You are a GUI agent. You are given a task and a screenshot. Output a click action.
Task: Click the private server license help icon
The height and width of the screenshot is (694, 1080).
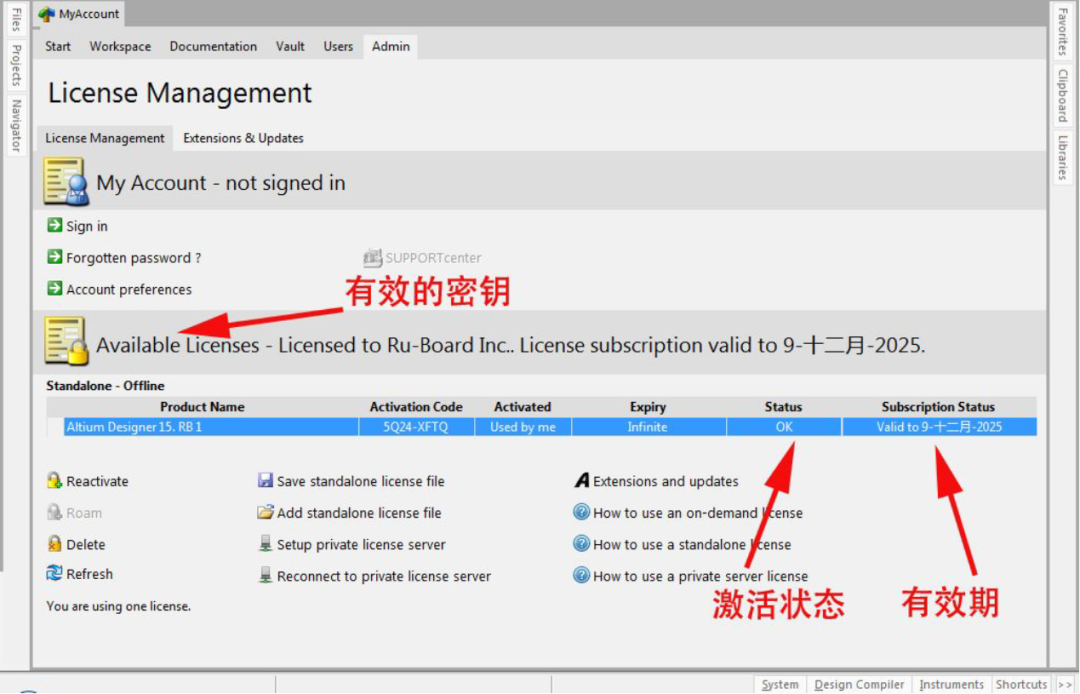(581, 575)
